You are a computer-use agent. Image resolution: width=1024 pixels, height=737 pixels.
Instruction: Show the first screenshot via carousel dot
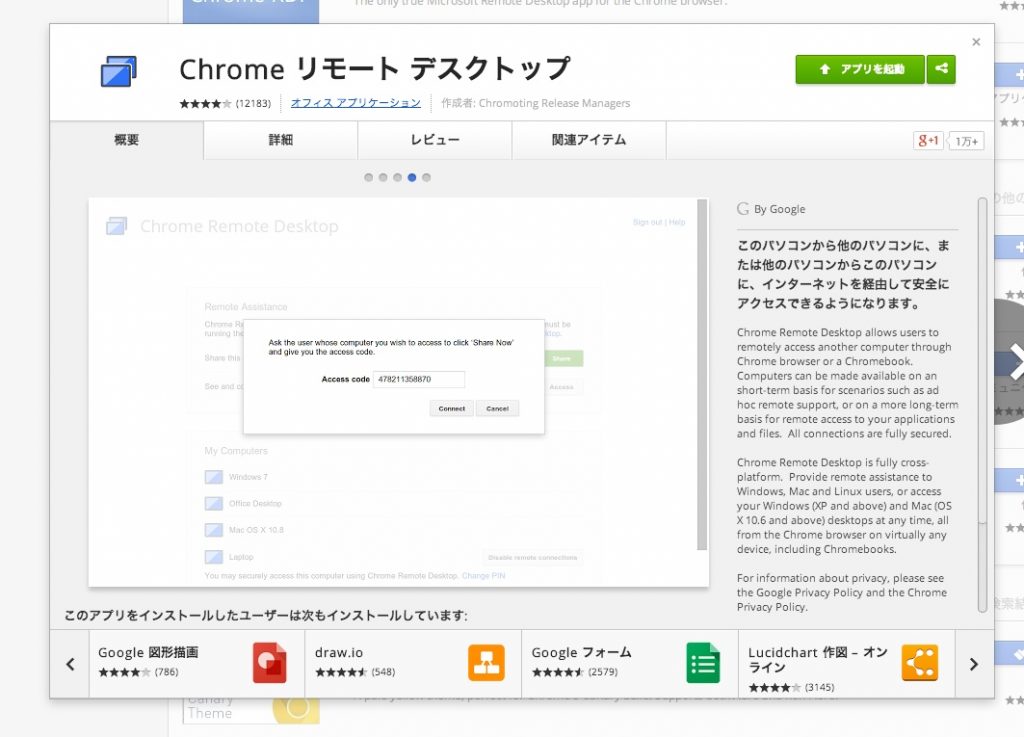(369, 178)
